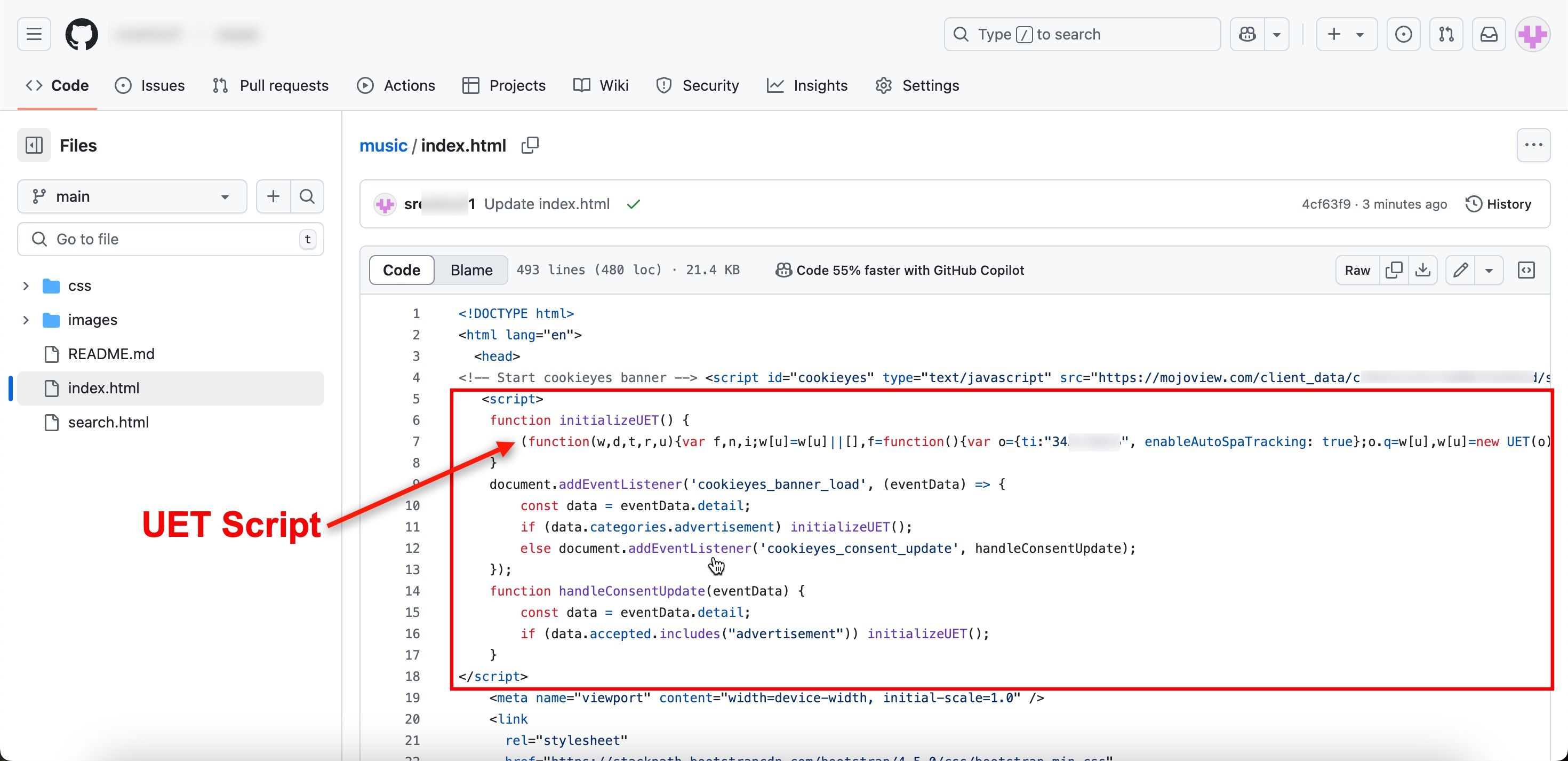Image resolution: width=1568 pixels, height=761 pixels.
Task: Click line number 19 in the code
Action: click(x=412, y=697)
